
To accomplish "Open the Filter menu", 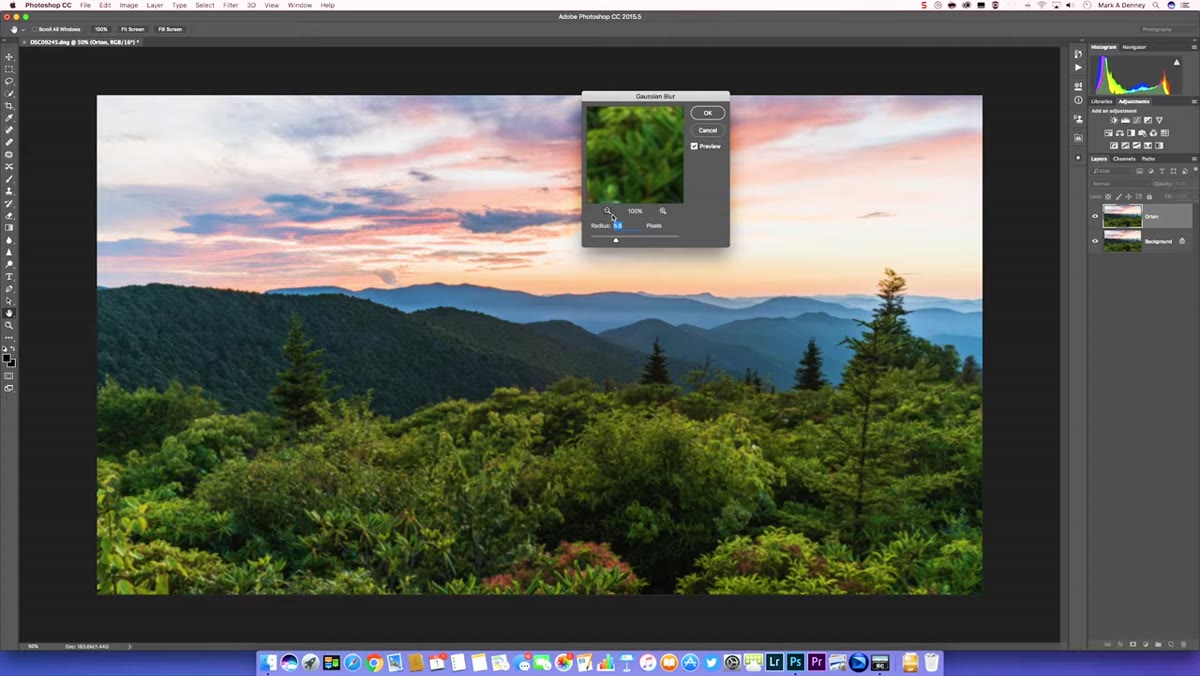I will coord(231,5).
